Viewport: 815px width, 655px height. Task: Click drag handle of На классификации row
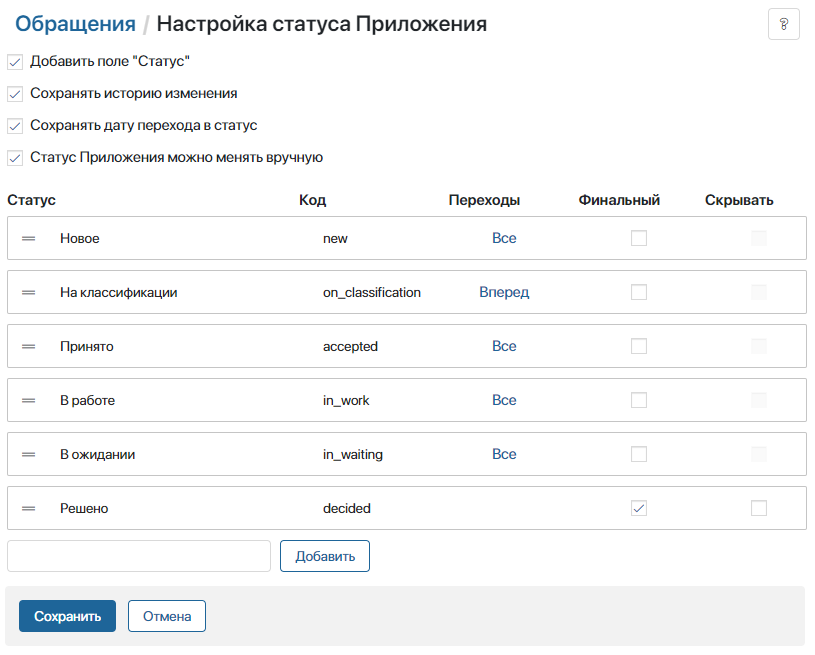[x=29, y=292]
